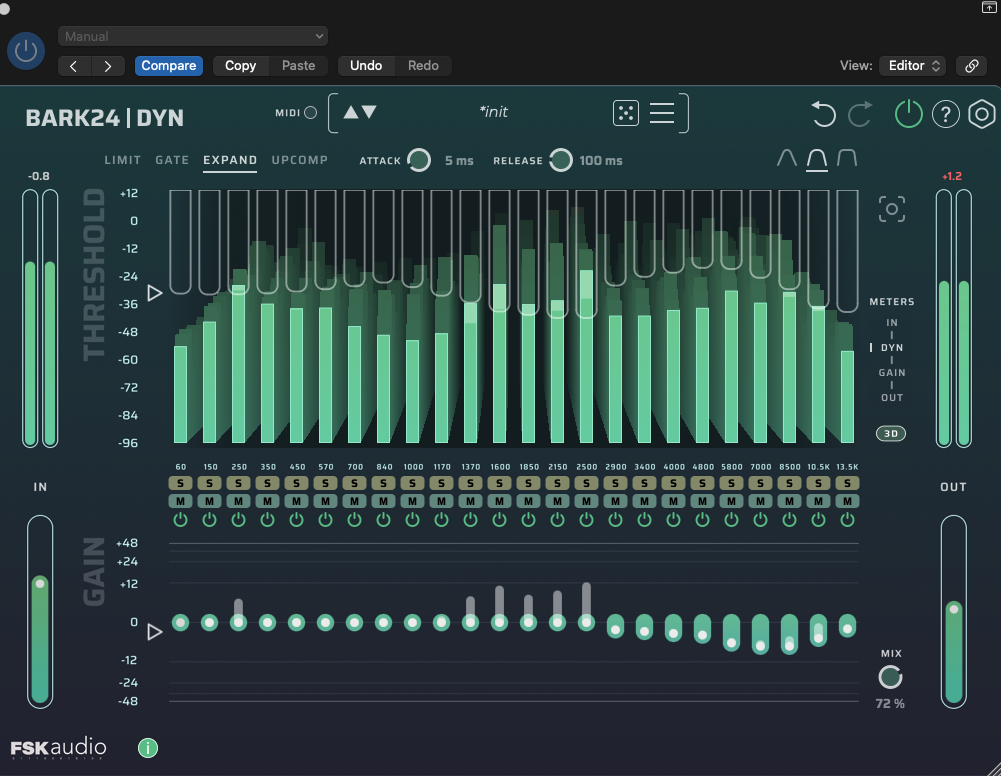Screen dimensions: 1001x776
Task: Click the 5 ms attack value
Action: pos(459,161)
